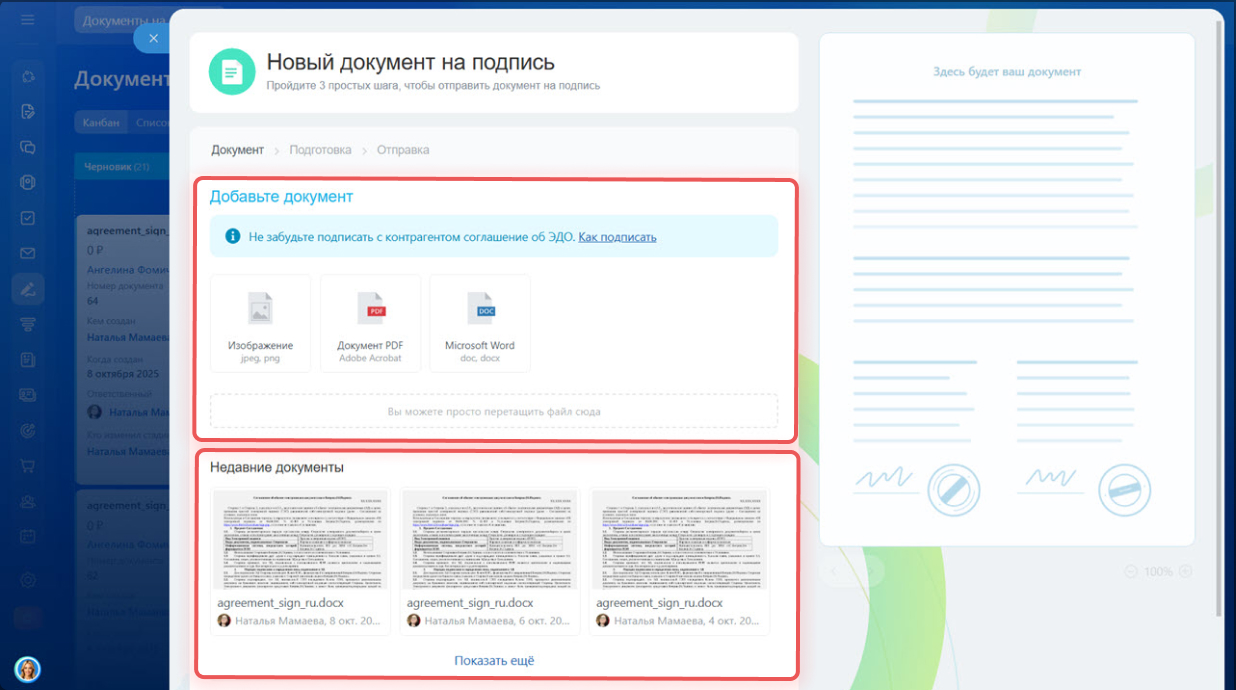Open the shopping cart icon in sidebar
Image resolution: width=1236 pixels, height=690 pixels.
28,466
